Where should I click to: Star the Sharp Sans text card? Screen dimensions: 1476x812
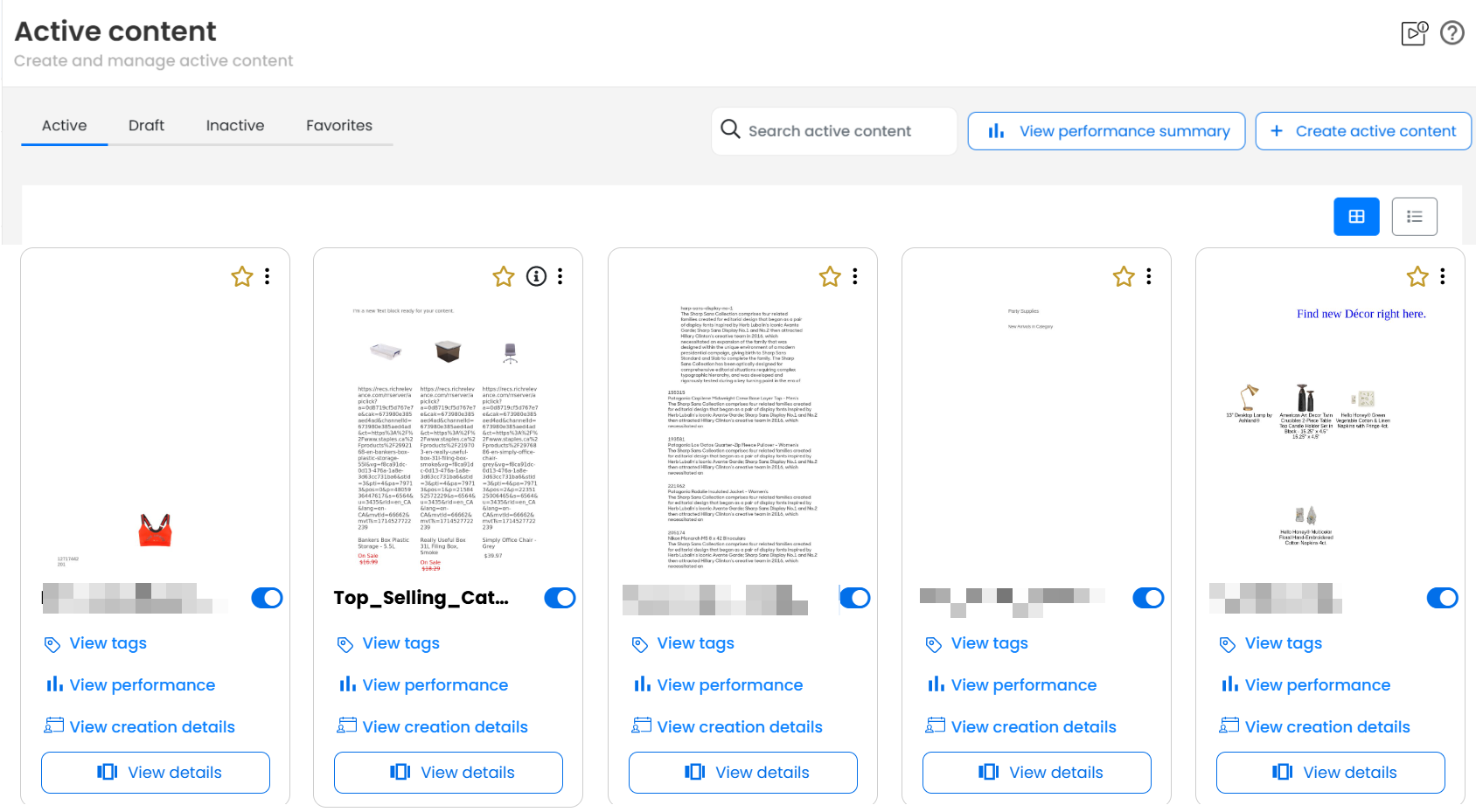tap(830, 277)
